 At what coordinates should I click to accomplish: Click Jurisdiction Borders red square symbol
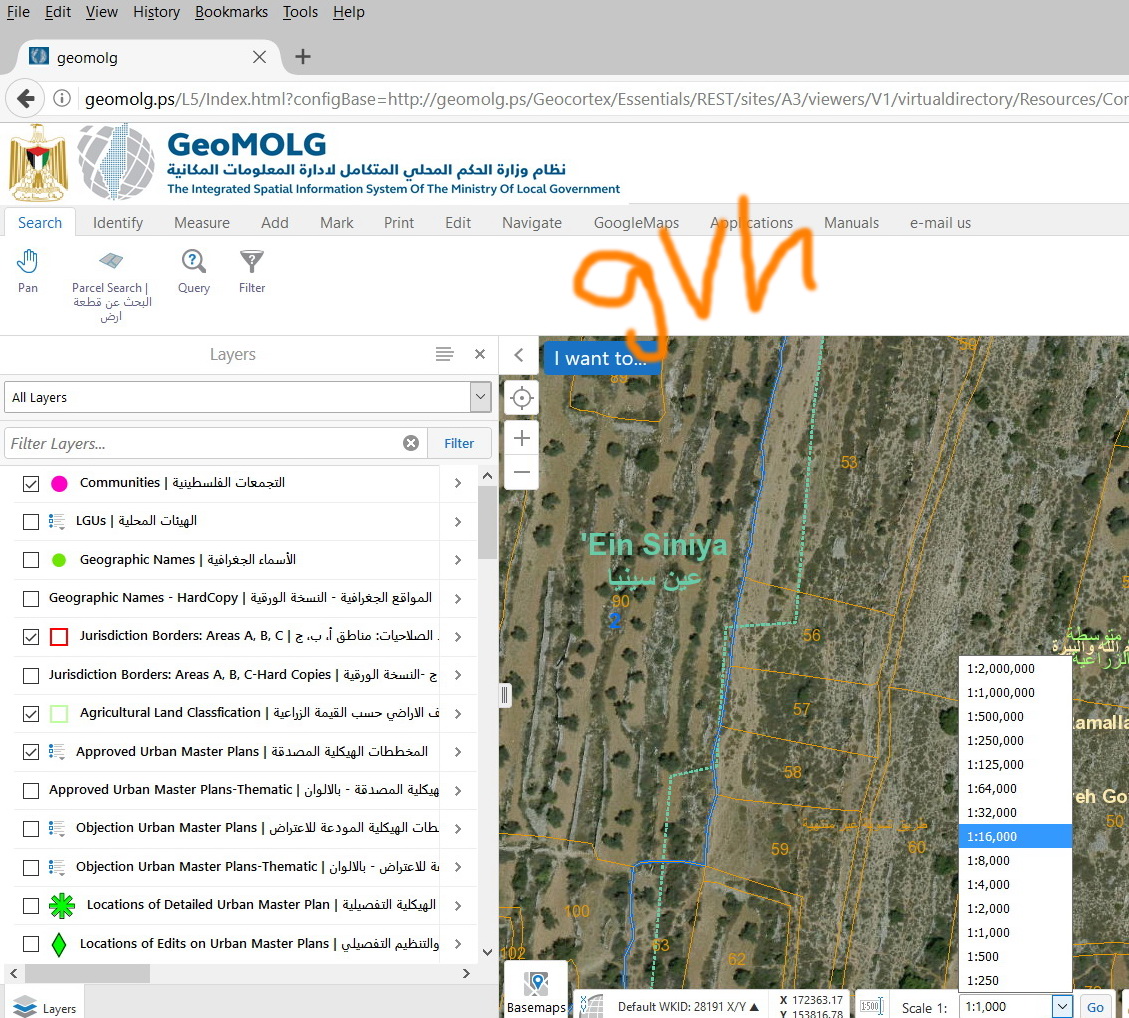coord(59,637)
